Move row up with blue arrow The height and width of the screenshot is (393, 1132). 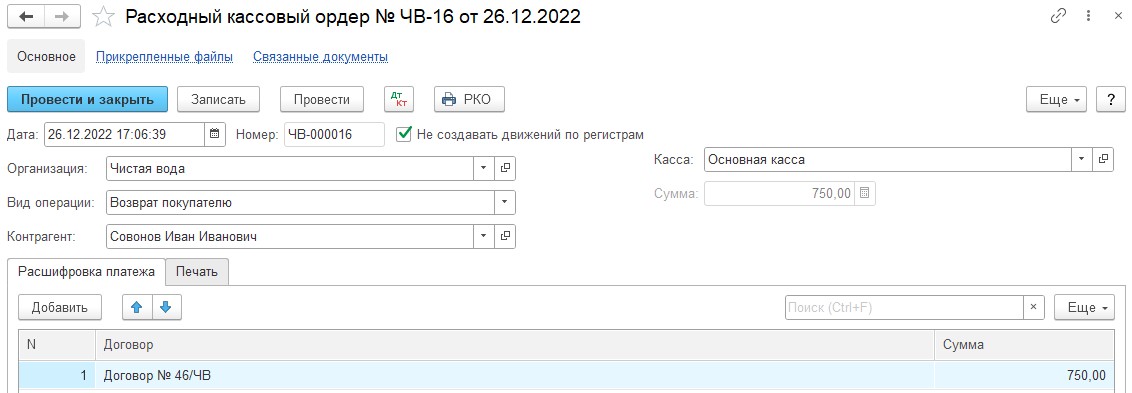(x=136, y=307)
